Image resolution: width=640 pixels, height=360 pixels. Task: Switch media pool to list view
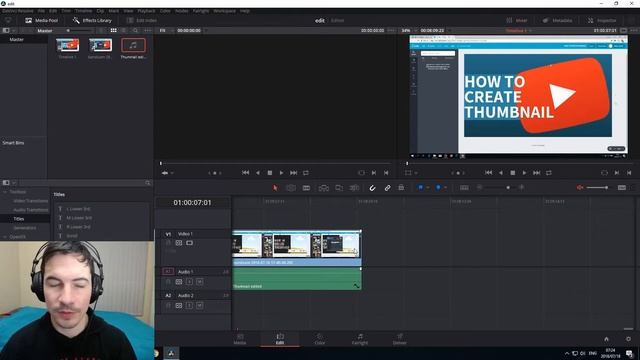pos(124,31)
